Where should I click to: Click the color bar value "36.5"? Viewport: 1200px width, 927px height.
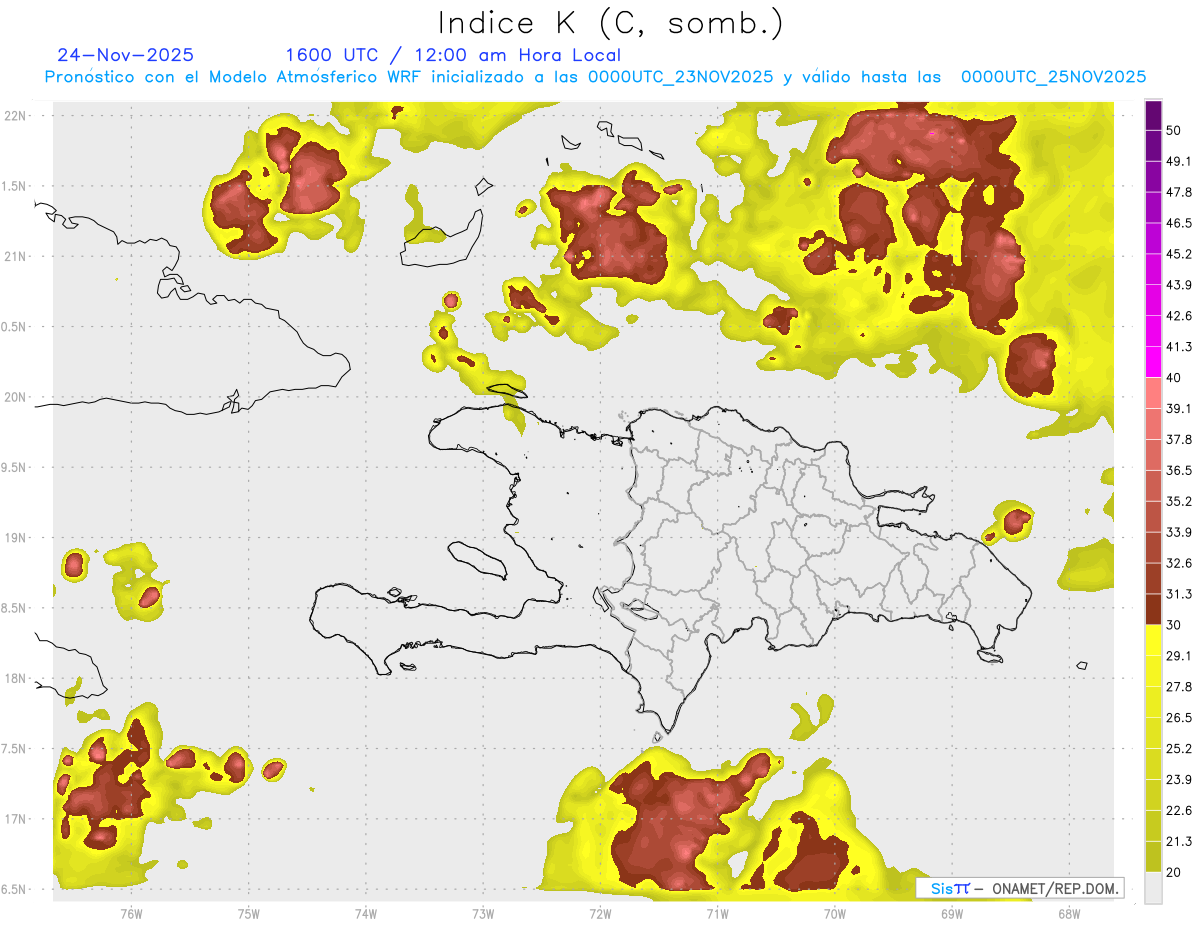pos(1179,471)
